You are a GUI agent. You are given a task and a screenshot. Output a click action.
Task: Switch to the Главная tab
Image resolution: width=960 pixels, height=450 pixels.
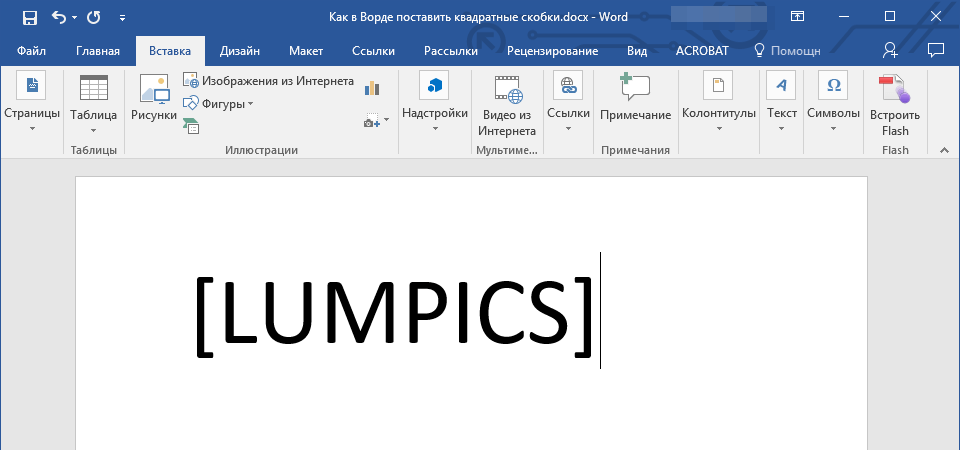pos(98,50)
